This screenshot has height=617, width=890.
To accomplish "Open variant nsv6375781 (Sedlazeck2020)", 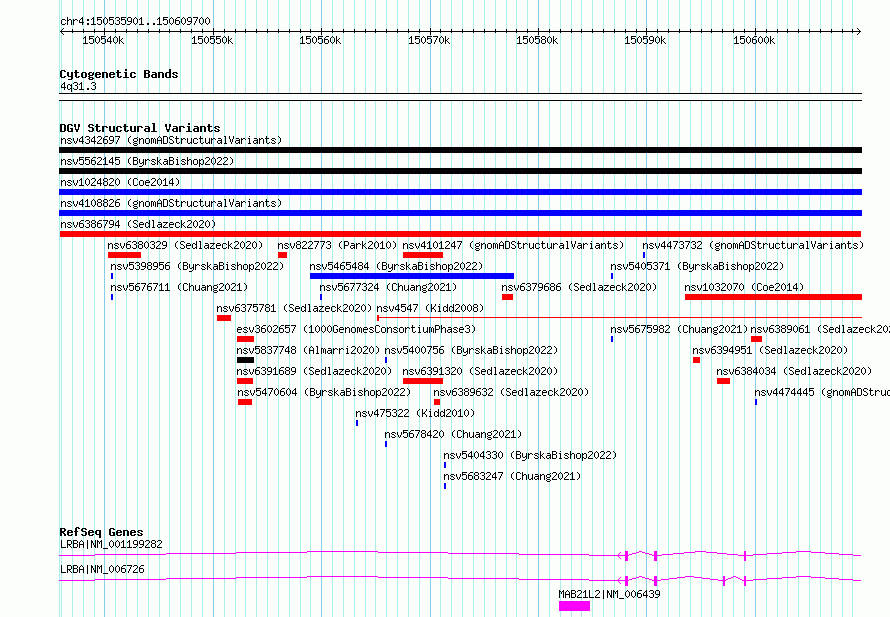I will point(294,308).
